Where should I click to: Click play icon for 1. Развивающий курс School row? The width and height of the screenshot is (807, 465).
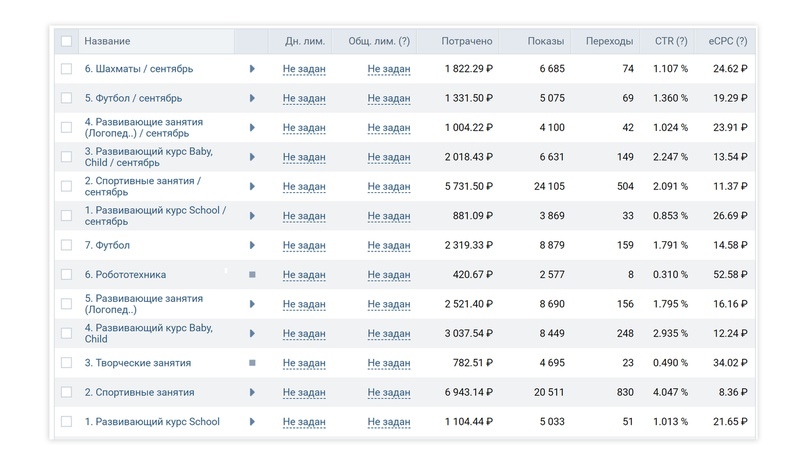(x=252, y=422)
